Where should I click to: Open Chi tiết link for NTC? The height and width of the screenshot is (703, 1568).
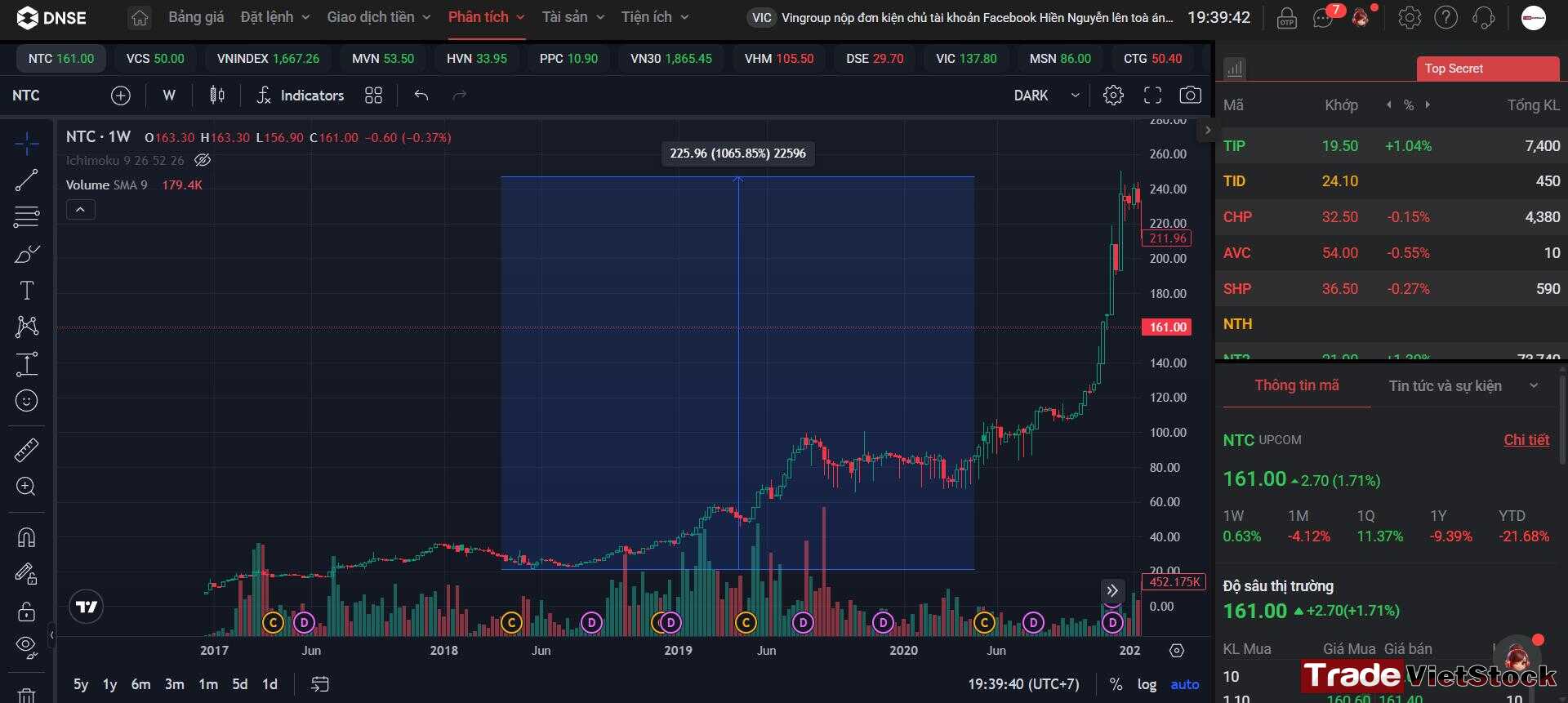[x=1526, y=440]
